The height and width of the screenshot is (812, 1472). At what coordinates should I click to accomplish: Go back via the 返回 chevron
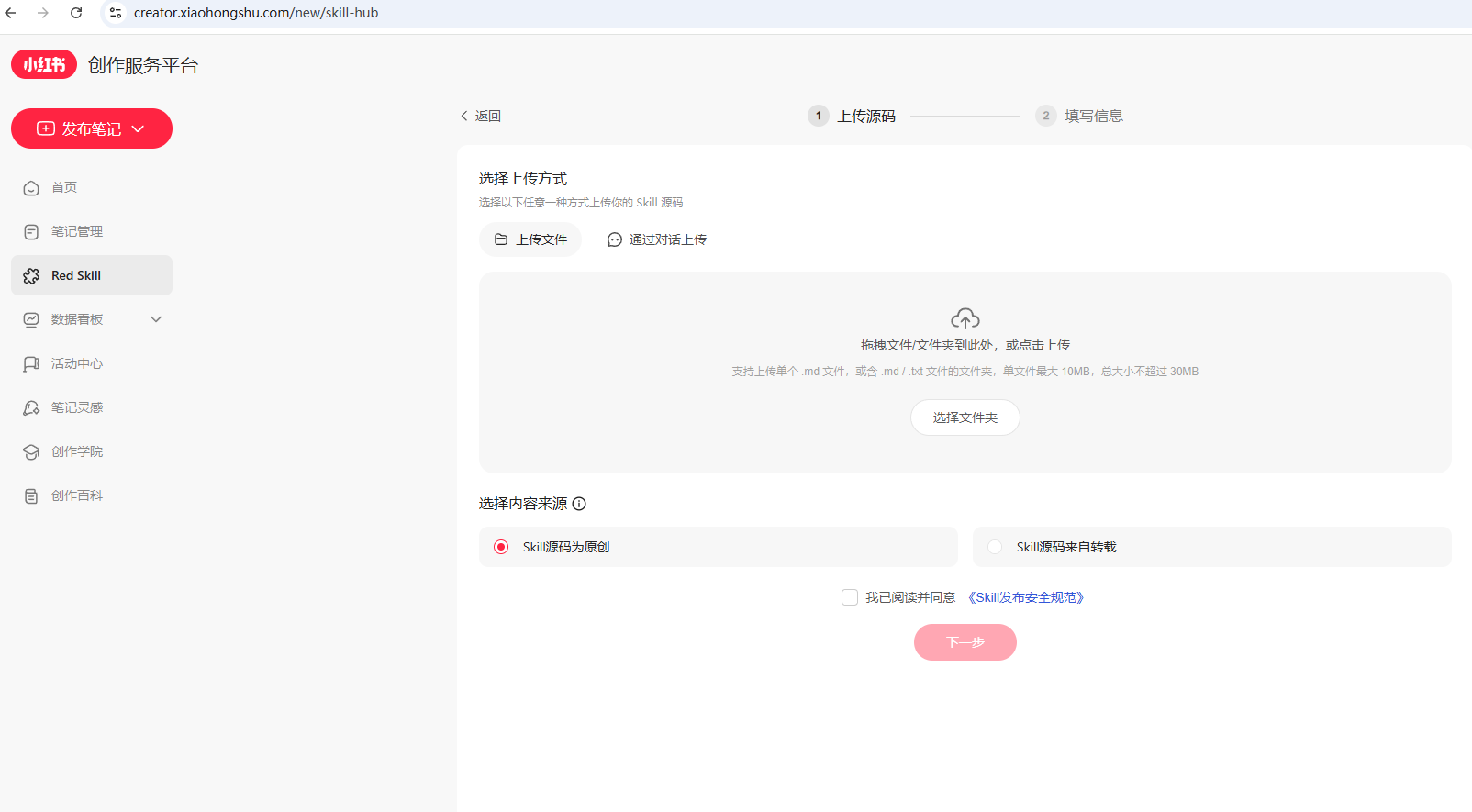click(x=464, y=117)
